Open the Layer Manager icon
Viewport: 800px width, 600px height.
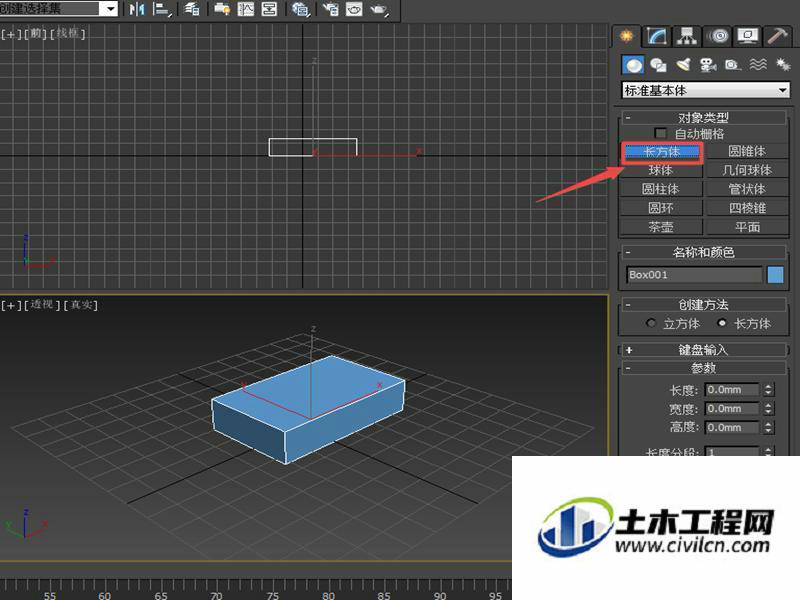pos(192,9)
